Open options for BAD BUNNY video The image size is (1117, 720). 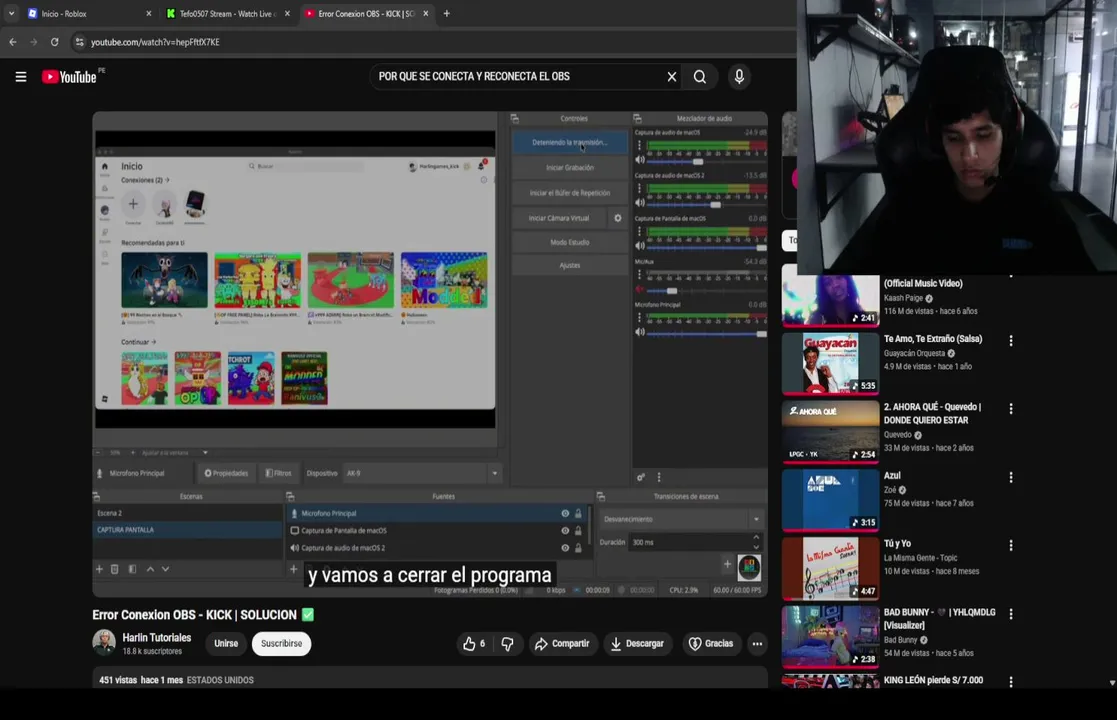coord(1011,614)
